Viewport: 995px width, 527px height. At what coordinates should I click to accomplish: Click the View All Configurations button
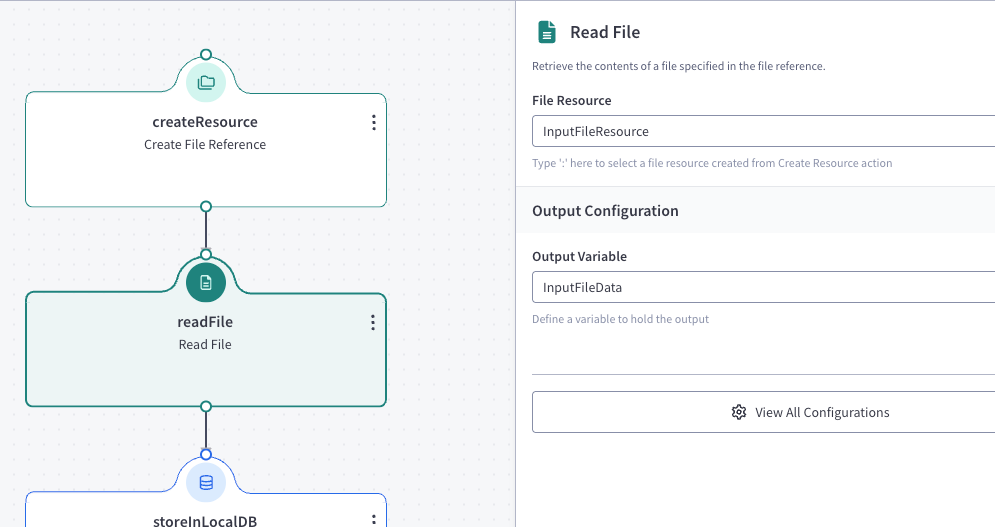763,412
